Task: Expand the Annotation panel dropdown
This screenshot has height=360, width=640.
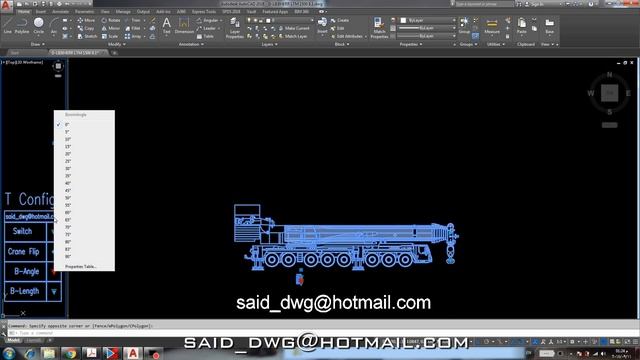Action: point(191,44)
